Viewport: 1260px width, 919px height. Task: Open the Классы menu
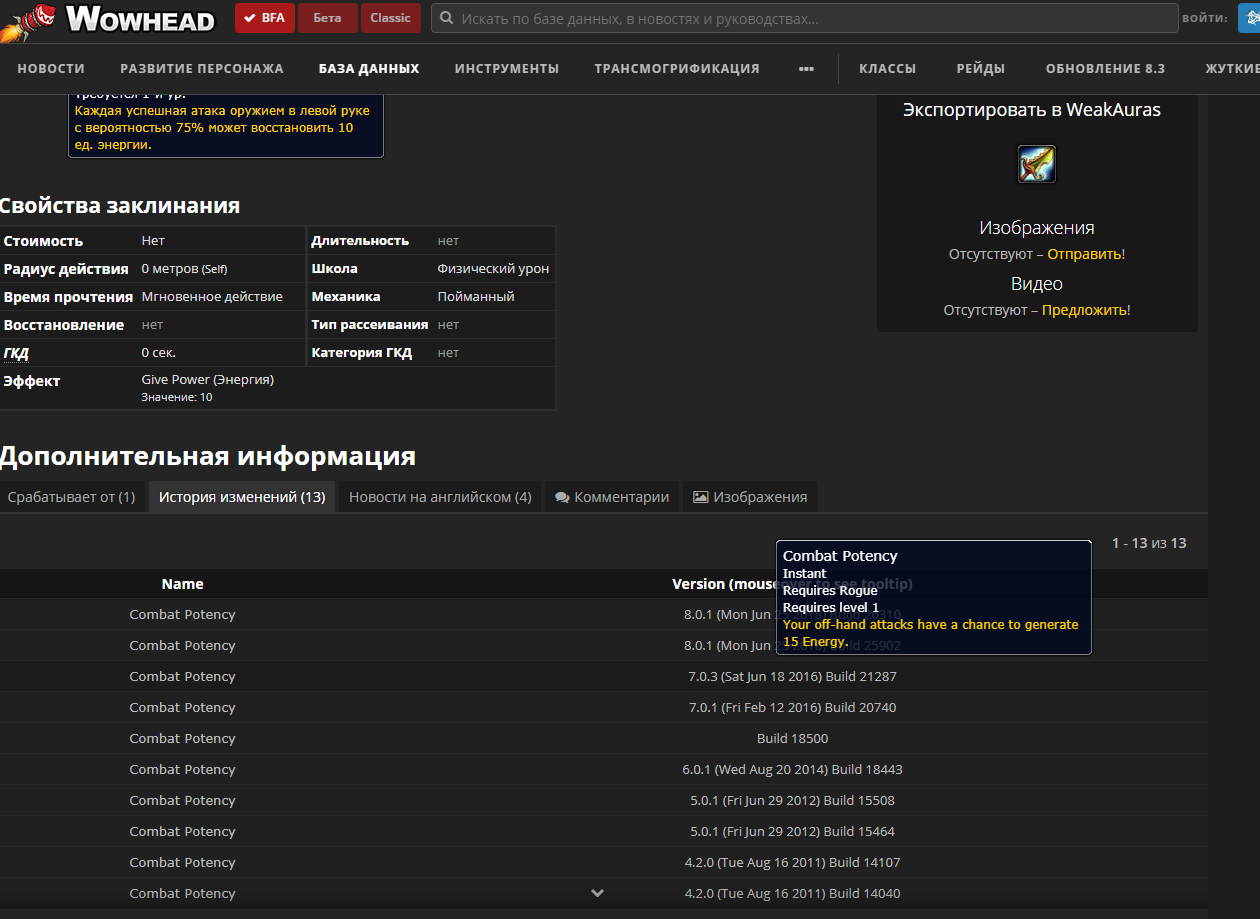point(887,69)
